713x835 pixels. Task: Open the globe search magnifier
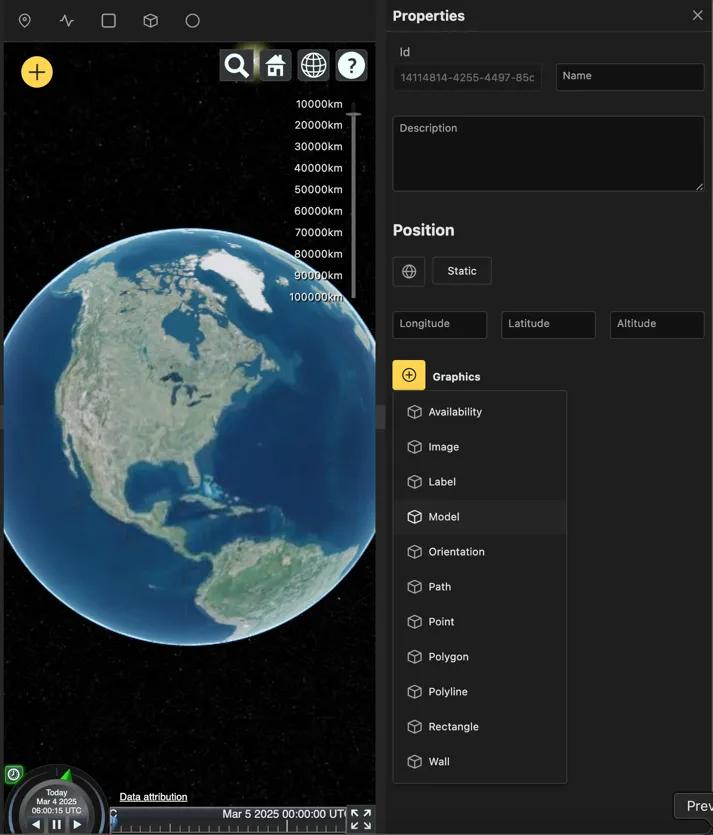(237, 66)
